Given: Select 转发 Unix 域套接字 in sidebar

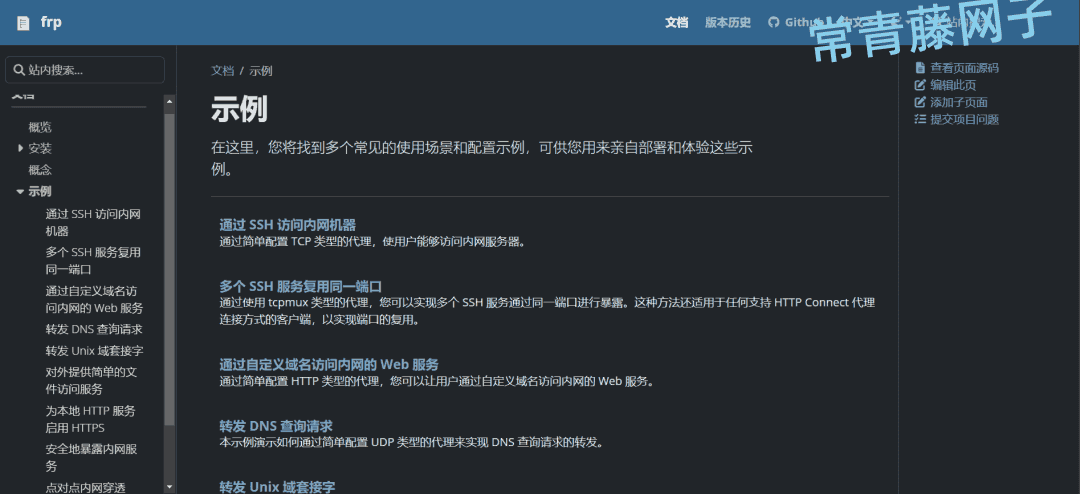Looking at the screenshot, I should pos(94,351).
